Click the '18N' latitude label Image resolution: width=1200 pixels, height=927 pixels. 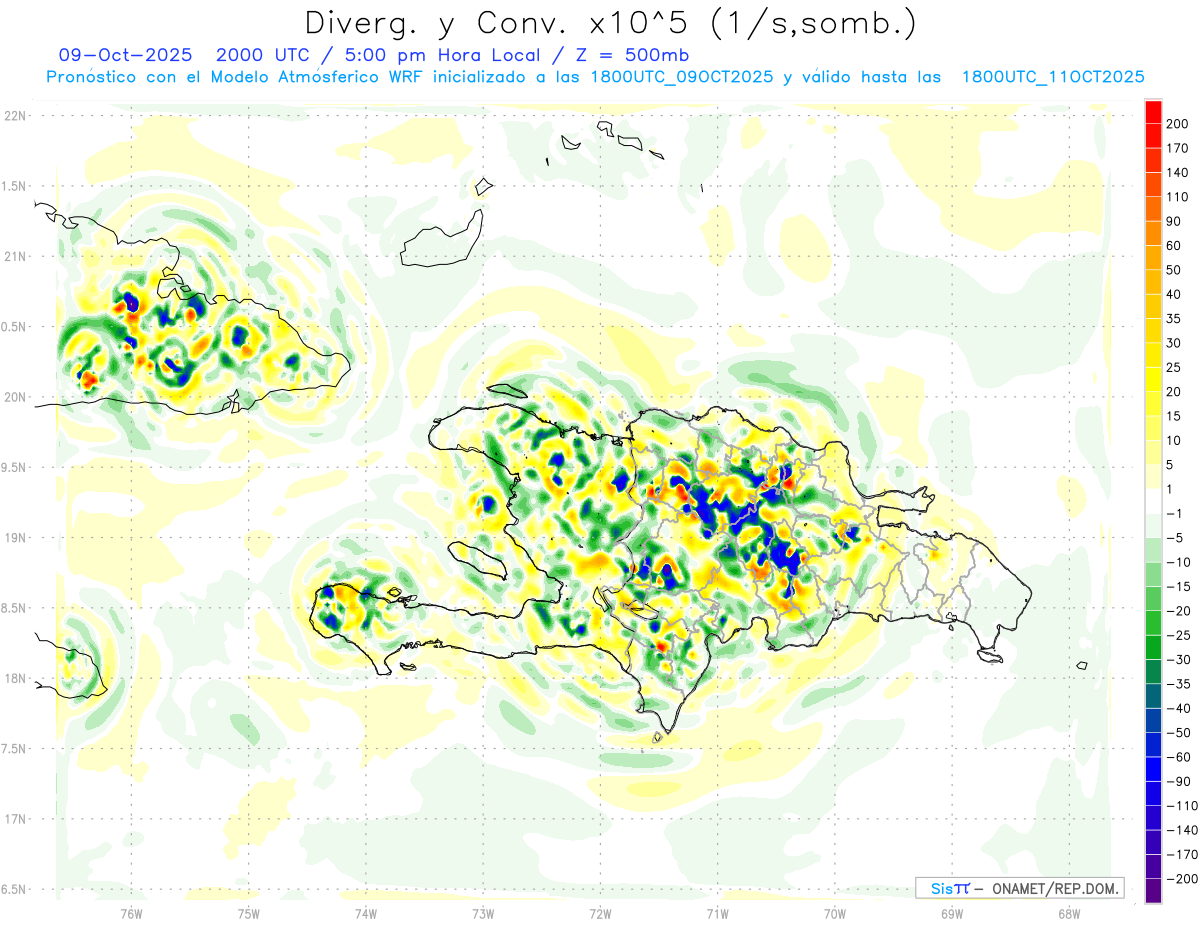click(14, 678)
